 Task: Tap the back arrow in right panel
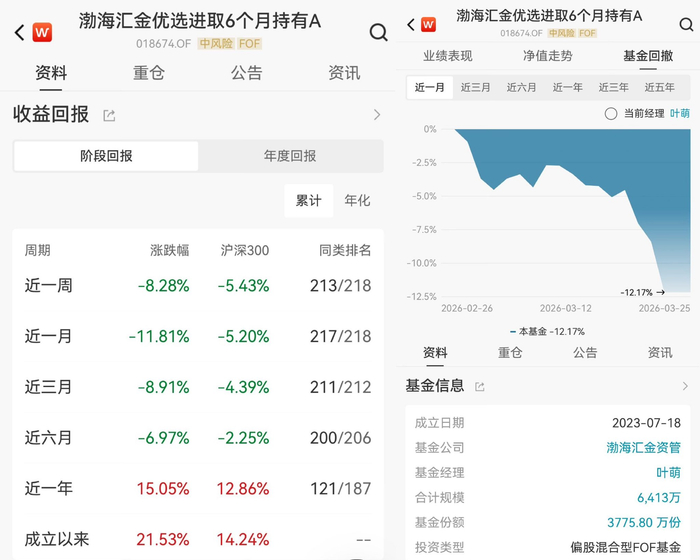point(411,24)
